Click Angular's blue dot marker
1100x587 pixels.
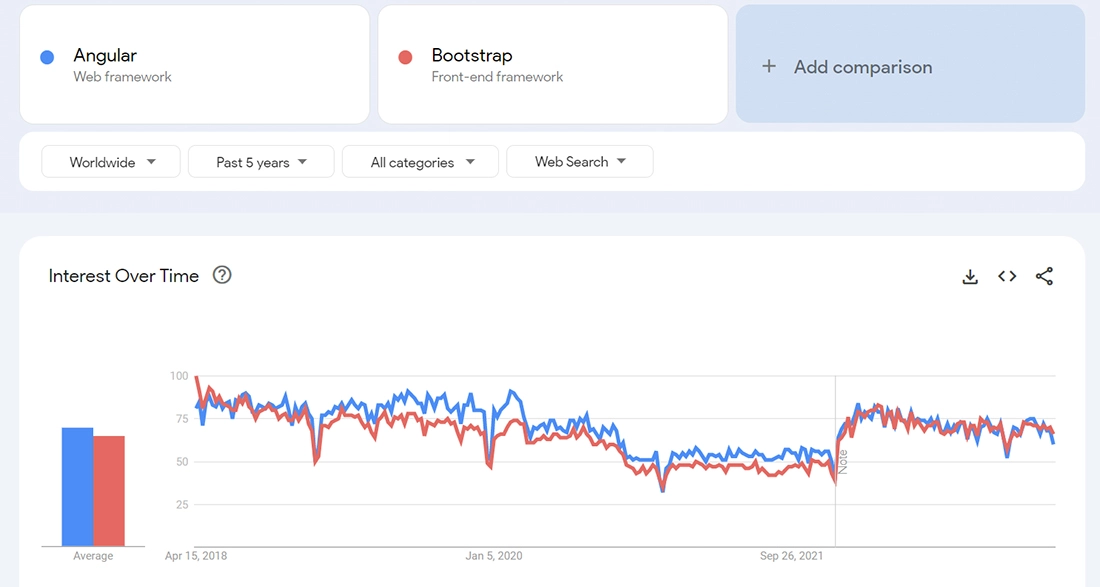47,58
